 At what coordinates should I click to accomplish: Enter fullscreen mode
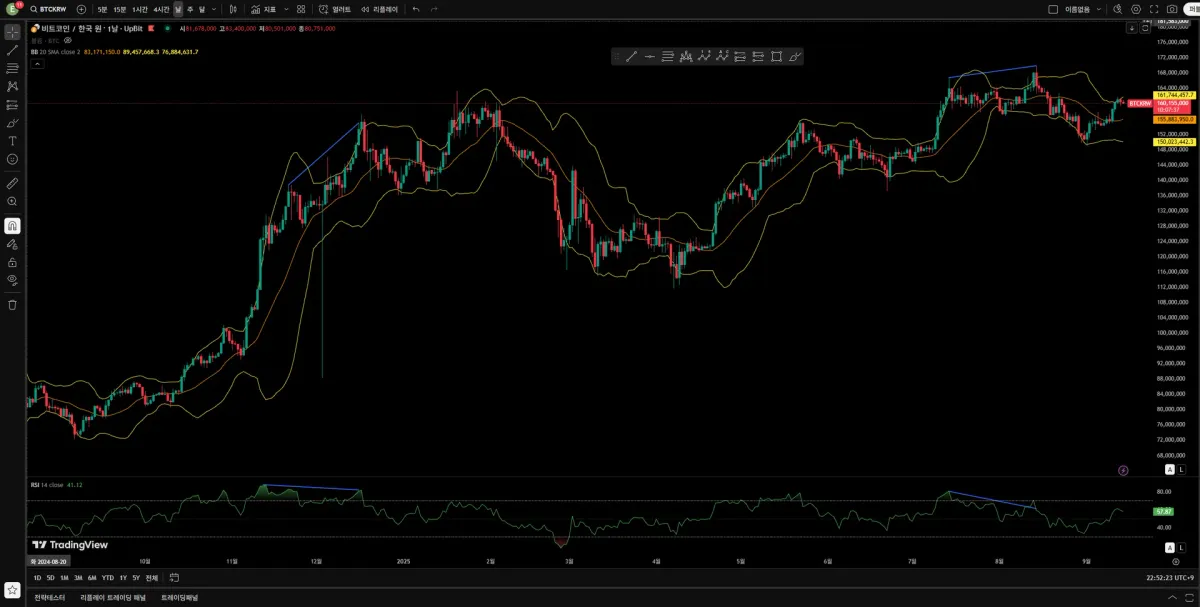[x=1153, y=9]
